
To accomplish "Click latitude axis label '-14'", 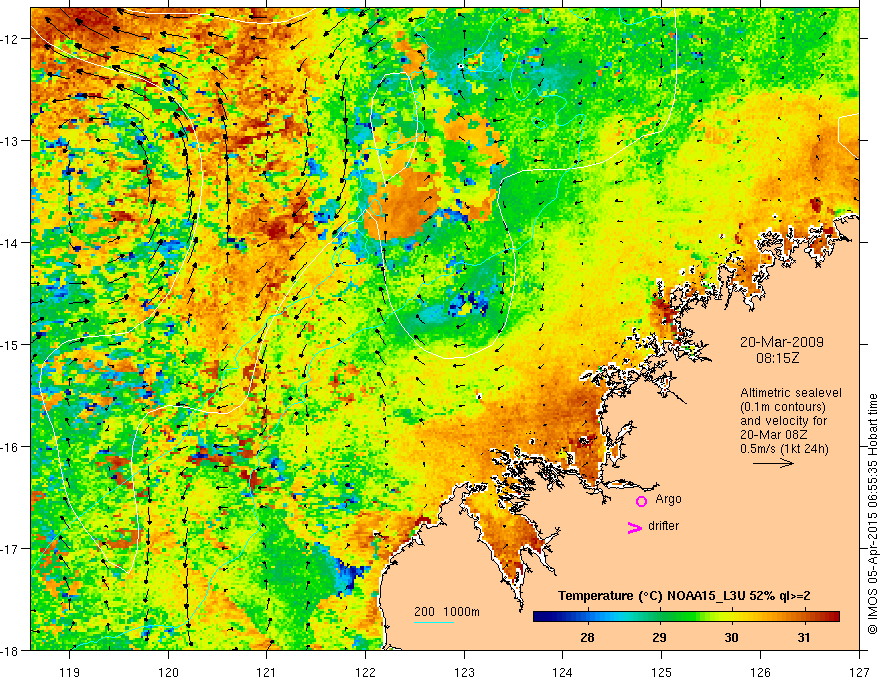I will point(11,243).
